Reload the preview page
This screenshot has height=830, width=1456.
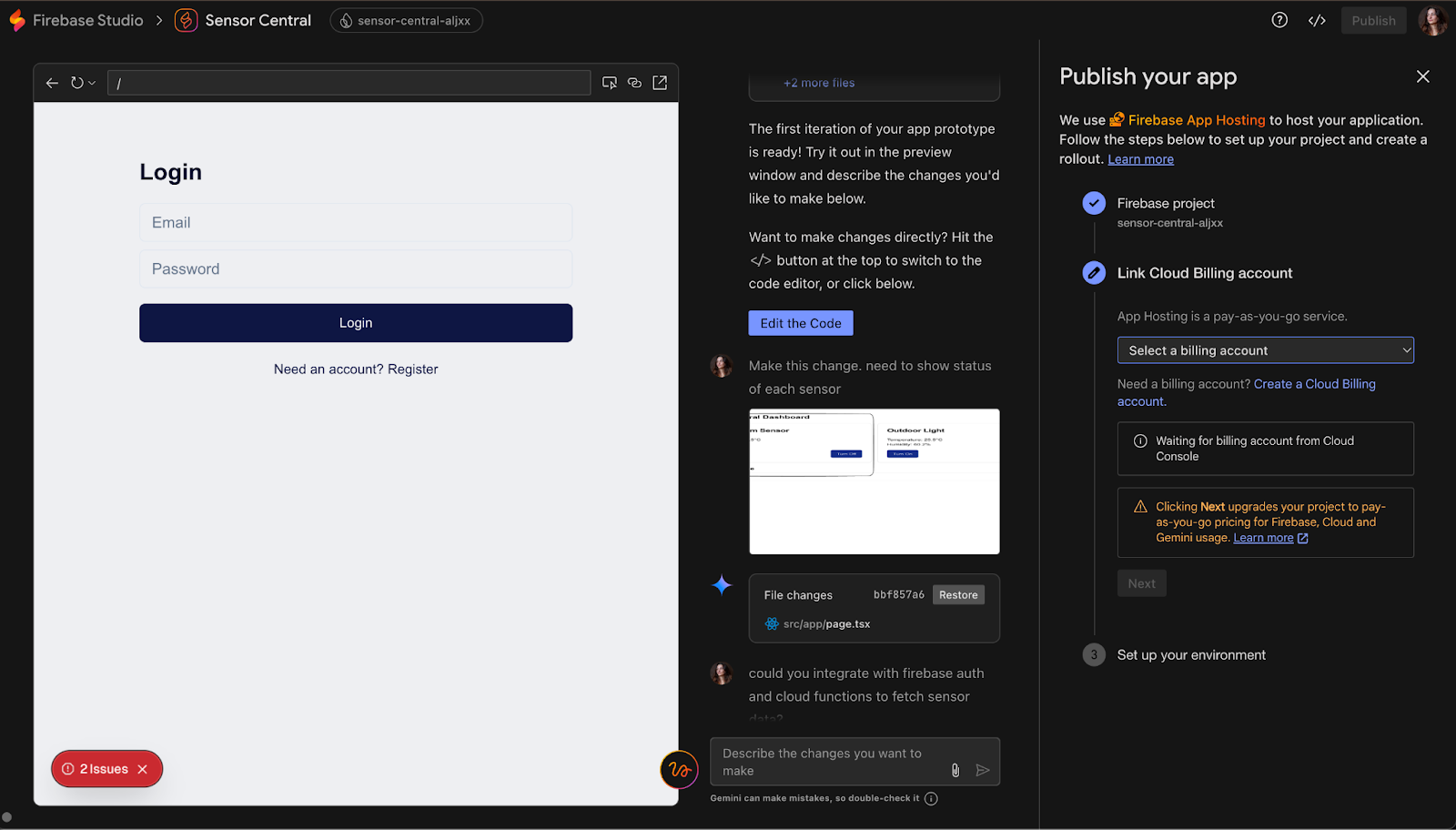click(x=77, y=83)
